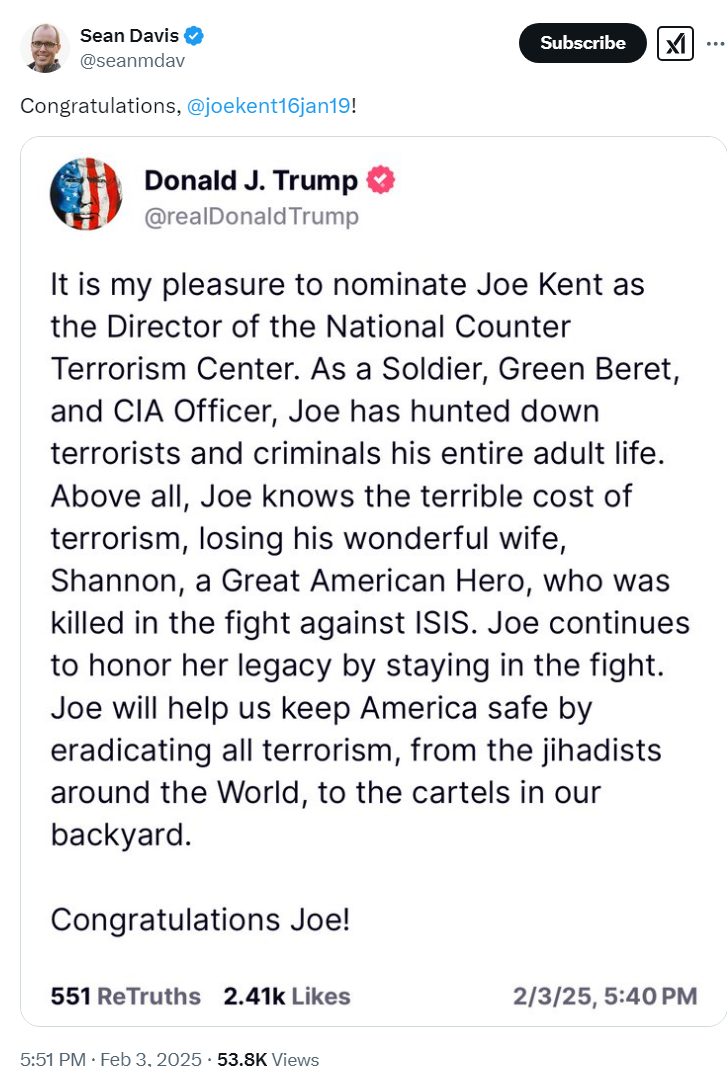
Task: Open Sean Davis's profile avatar
Action: (x=44, y=48)
